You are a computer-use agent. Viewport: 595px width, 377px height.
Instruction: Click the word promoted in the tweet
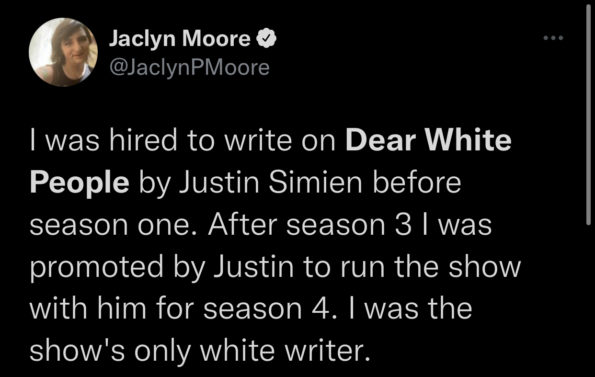click(x=96, y=267)
